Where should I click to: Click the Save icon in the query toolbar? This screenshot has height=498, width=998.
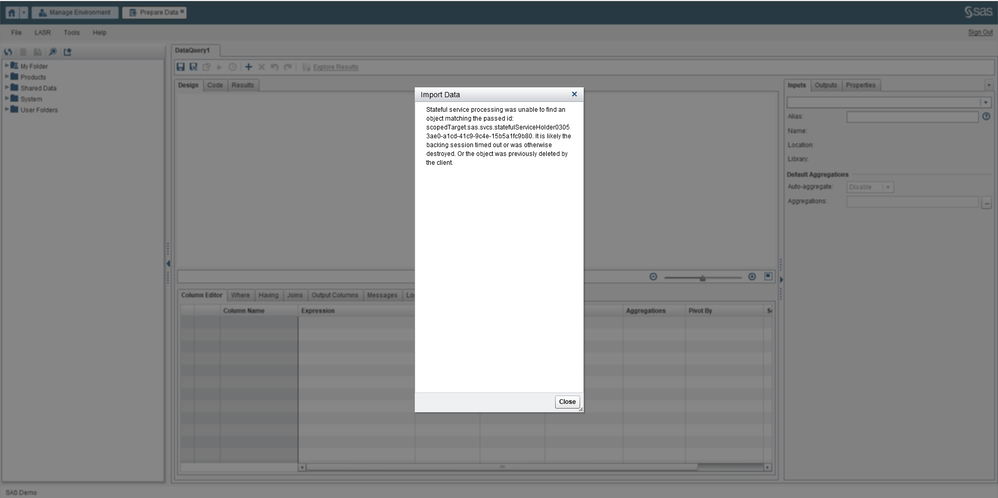(x=180, y=67)
